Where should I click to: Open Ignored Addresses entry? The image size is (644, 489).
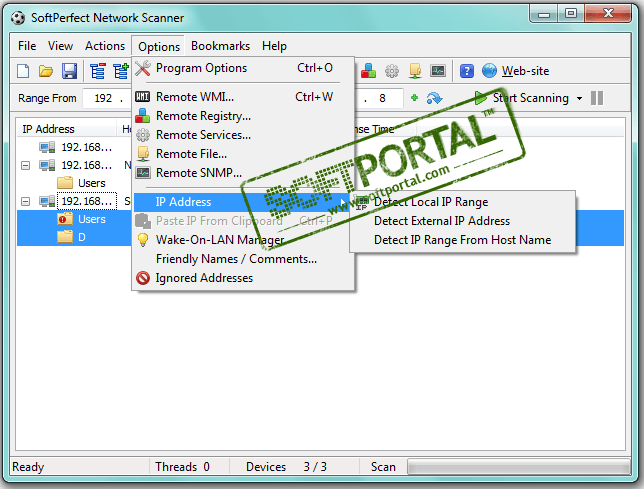coord(243,278)
